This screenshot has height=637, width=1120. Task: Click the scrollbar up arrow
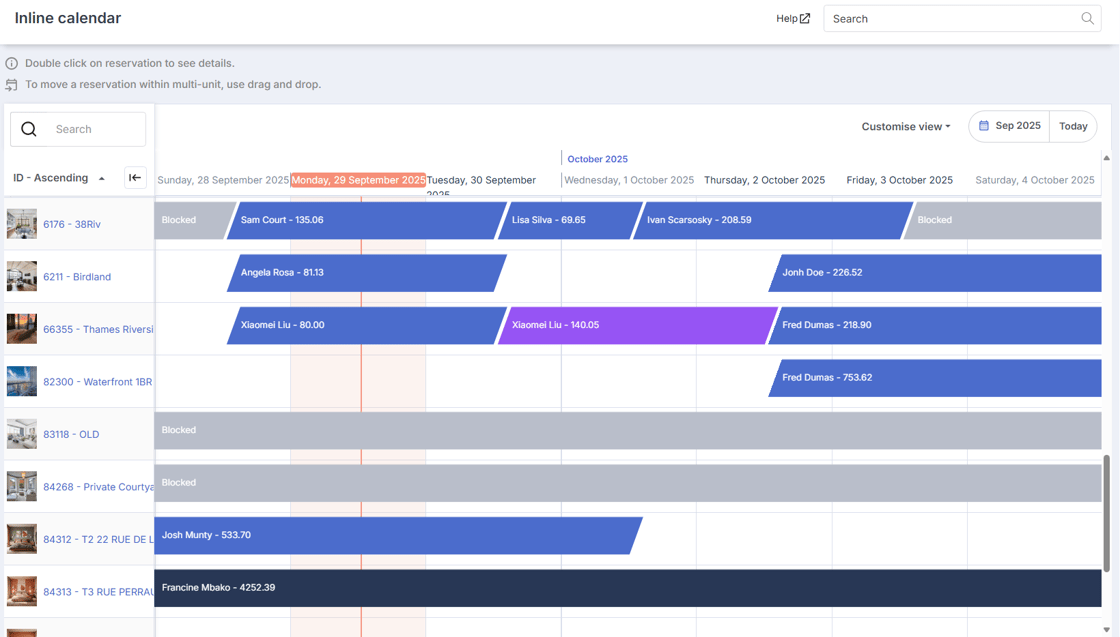(1106, 158)
